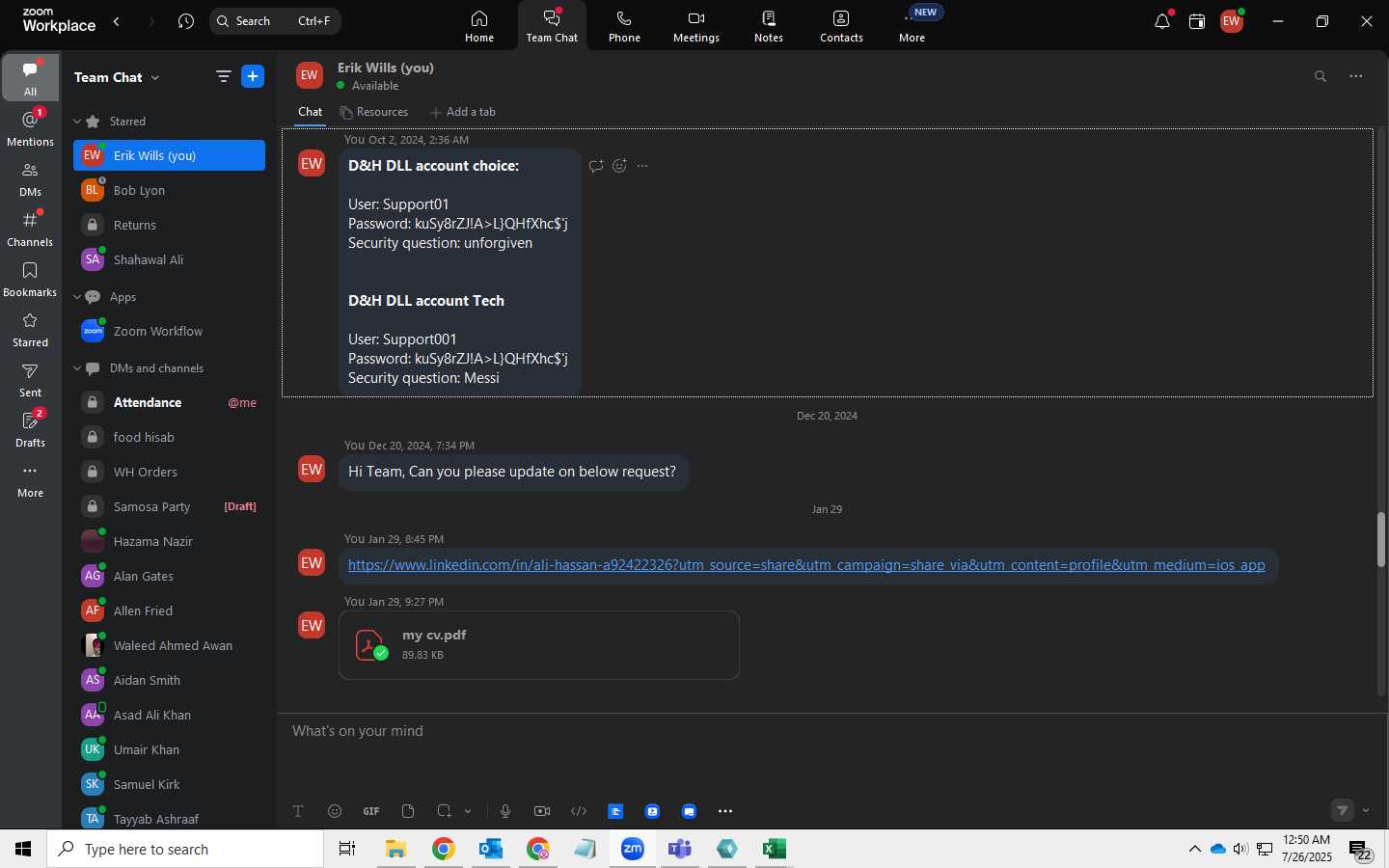Search within this chat using the magnifier
This screenshot has height=868, width=1389.
tap(1321, 76)
